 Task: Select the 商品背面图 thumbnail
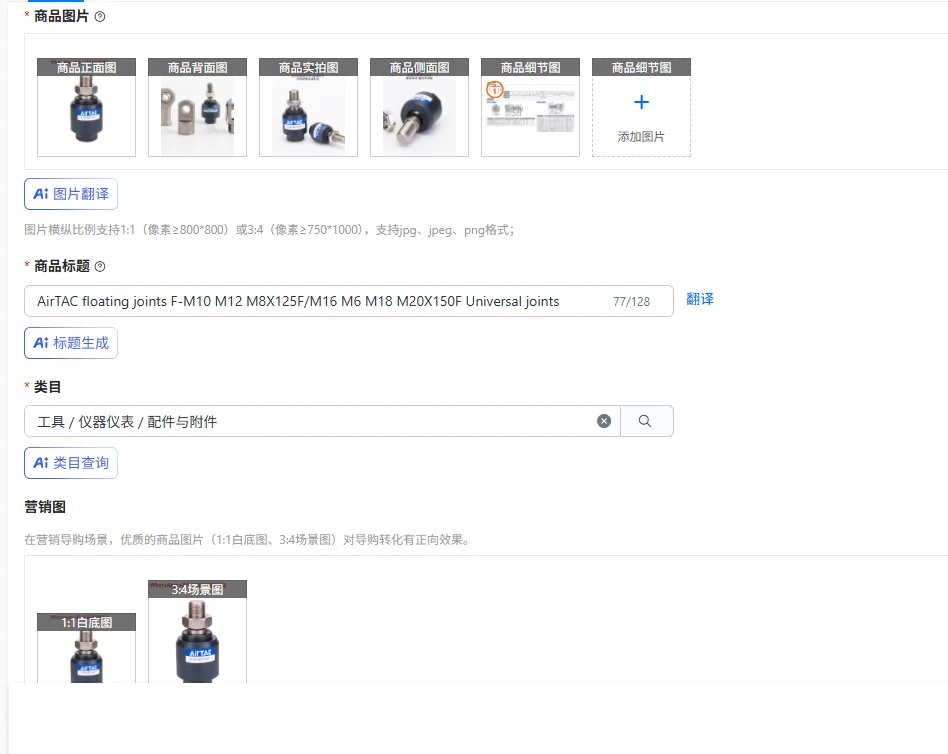[x=198, y=108]
